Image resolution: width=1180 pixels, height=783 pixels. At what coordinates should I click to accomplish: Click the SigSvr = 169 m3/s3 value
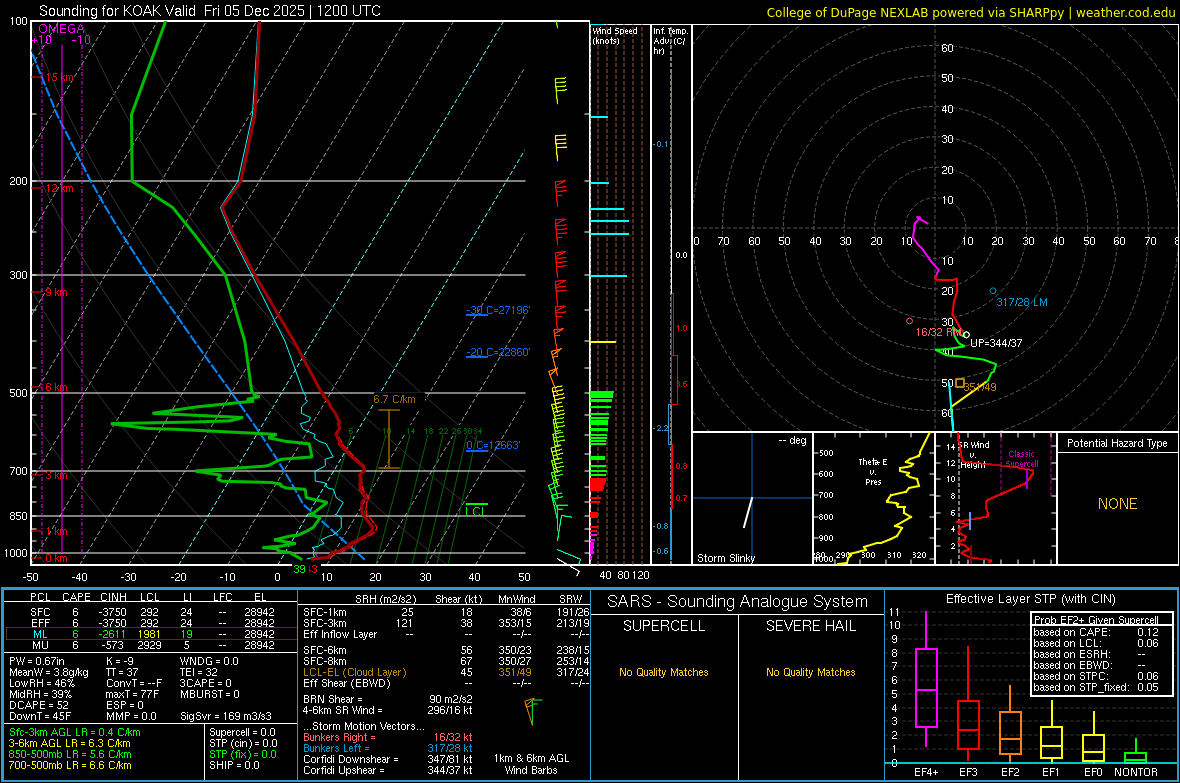click(x=226, y=716)
